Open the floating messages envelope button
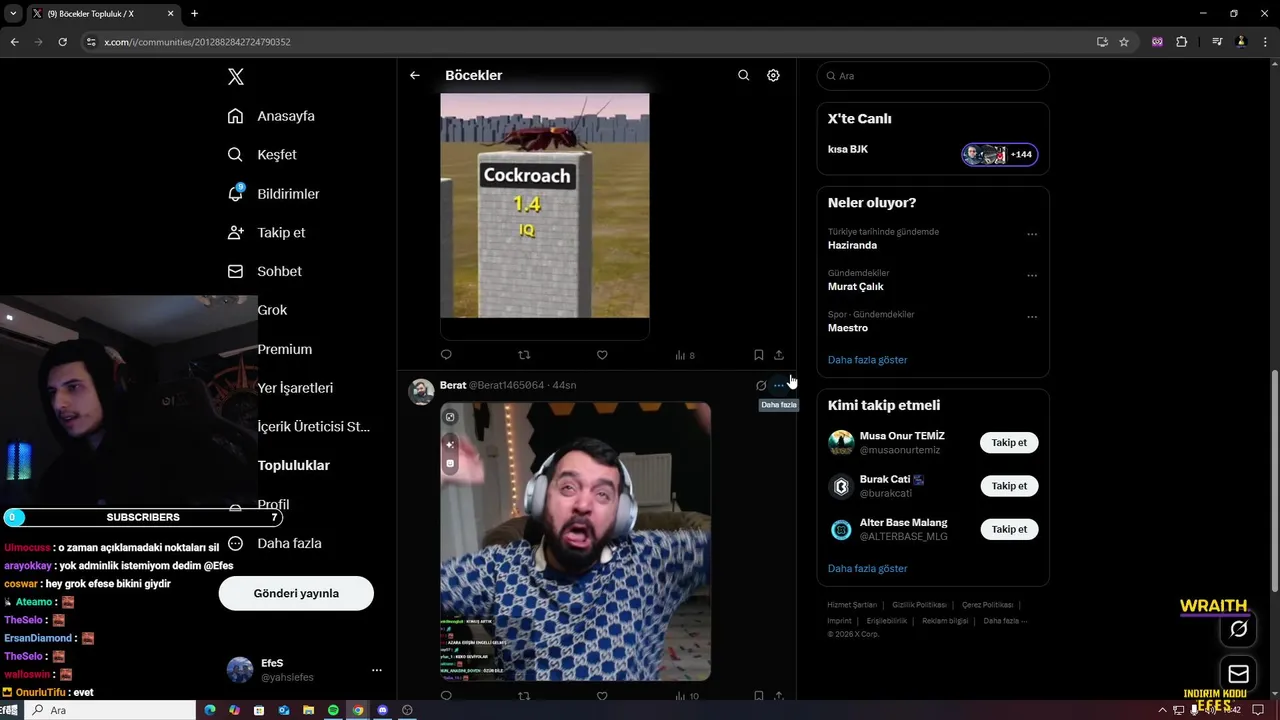The image size is (1280, 720). (x=1239, y=674)
